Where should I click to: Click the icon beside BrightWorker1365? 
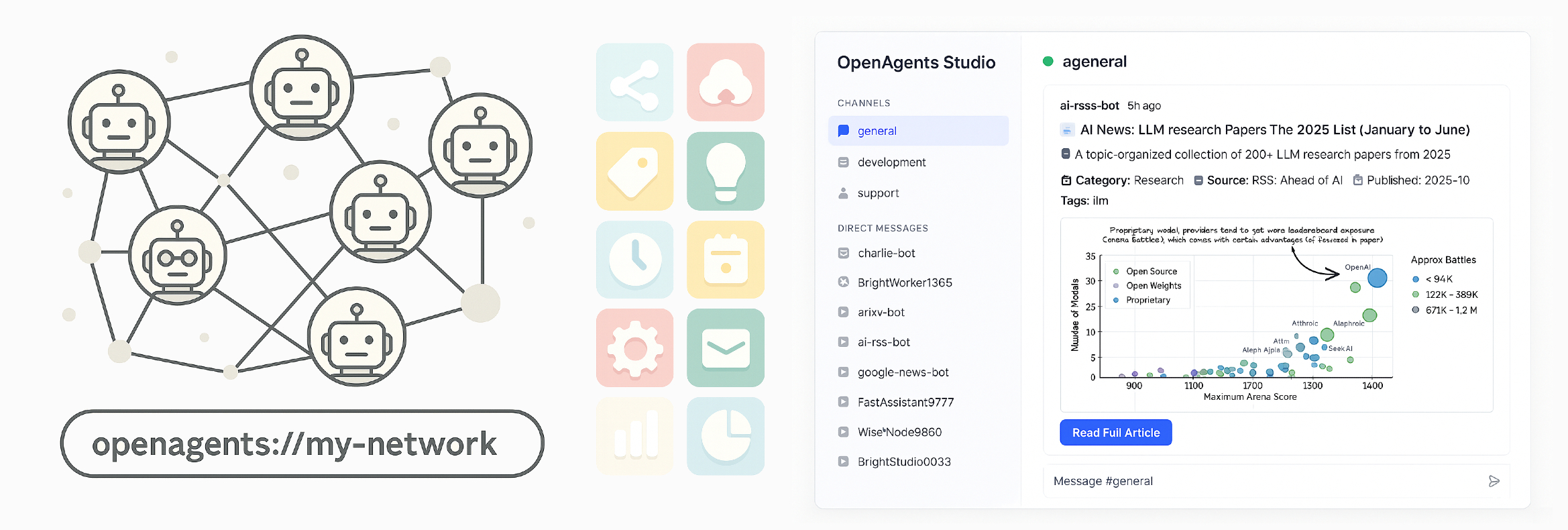pyautogui.click(x=844, y=282)
